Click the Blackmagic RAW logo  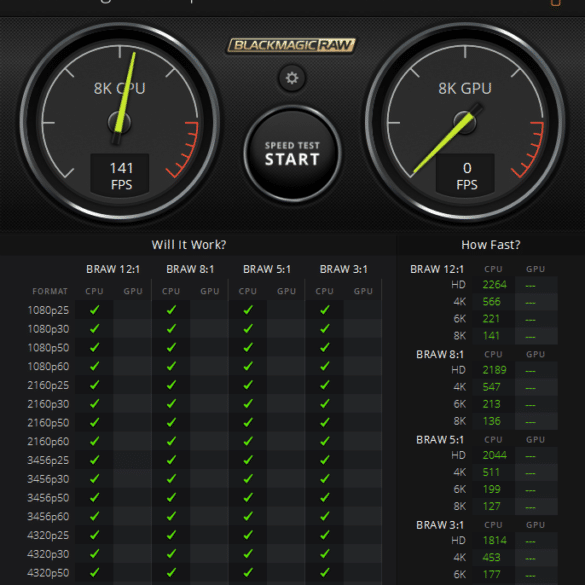point(291,46)
